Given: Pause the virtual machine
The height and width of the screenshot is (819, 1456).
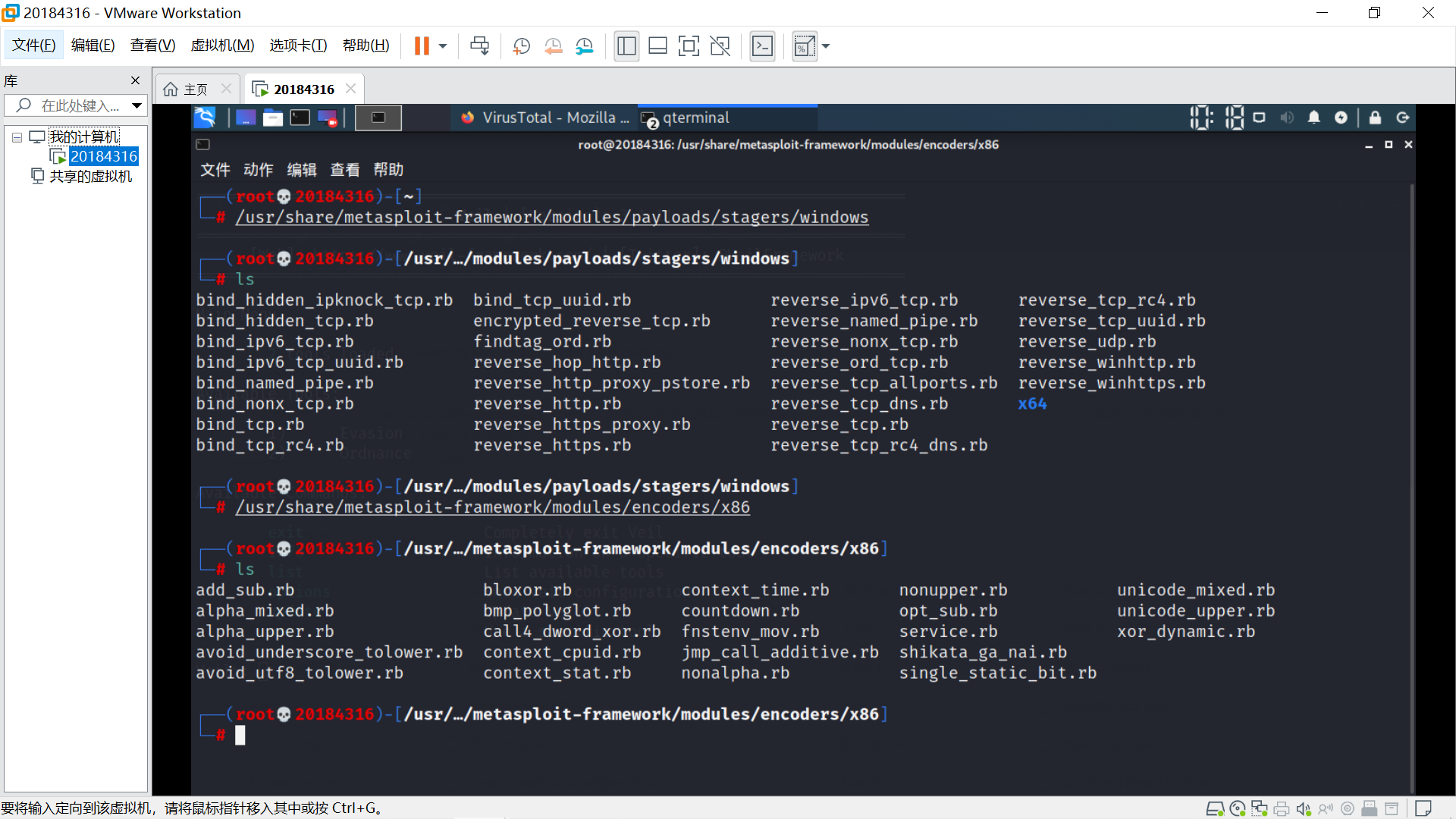Looking at the screenshot, I should 422,46.
